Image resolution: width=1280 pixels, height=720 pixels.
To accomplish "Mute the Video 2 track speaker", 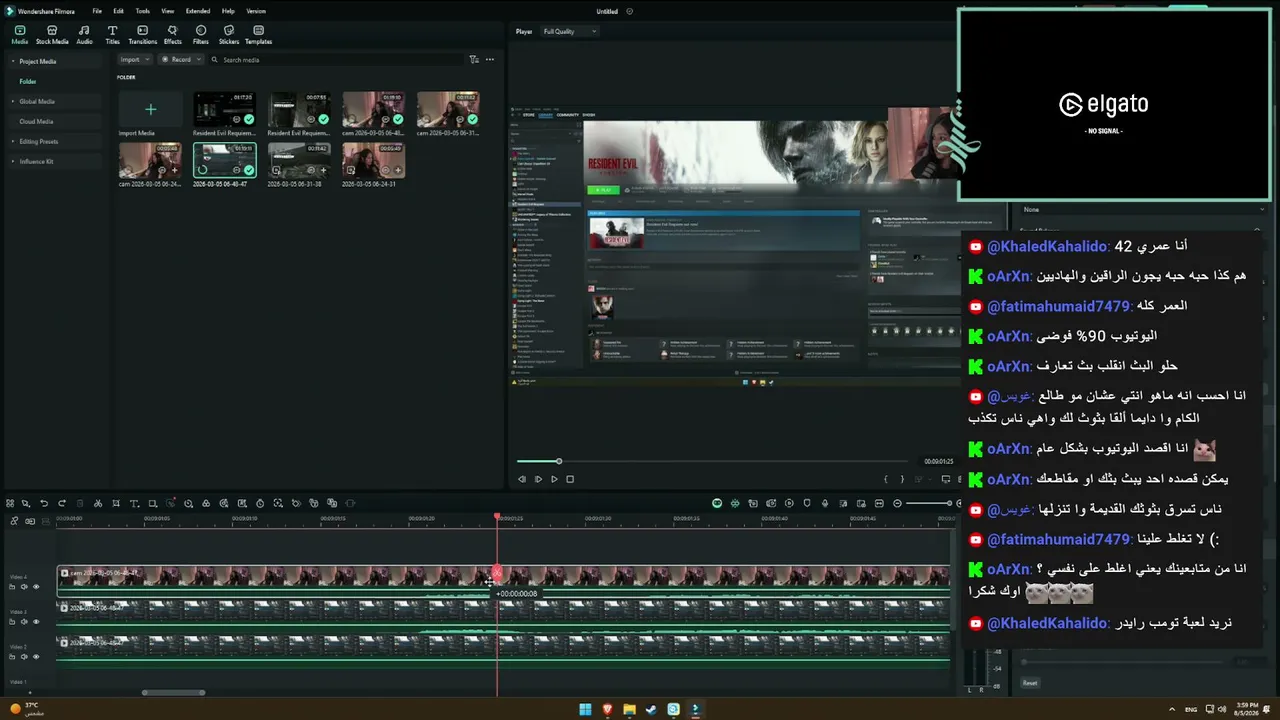I will tap(24, 657).
